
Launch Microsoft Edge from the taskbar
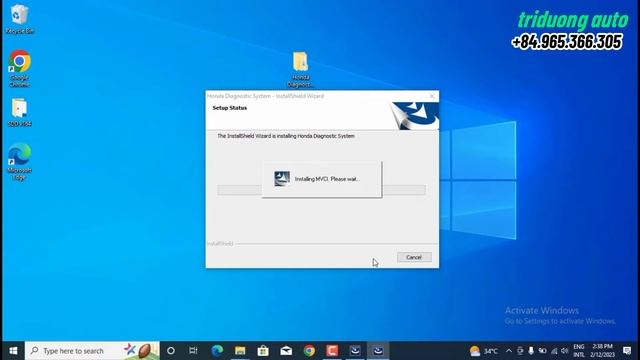[217, 351]
